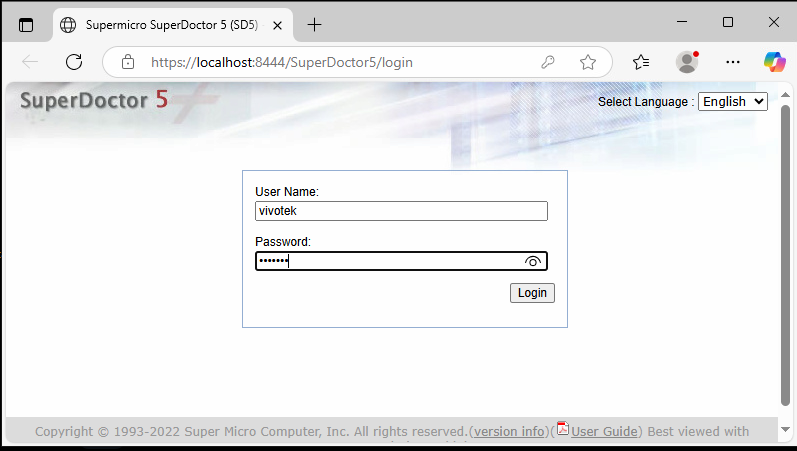Go back with the browser back arrow
This screenshot has height=451, width=797.
click(30, 62)
